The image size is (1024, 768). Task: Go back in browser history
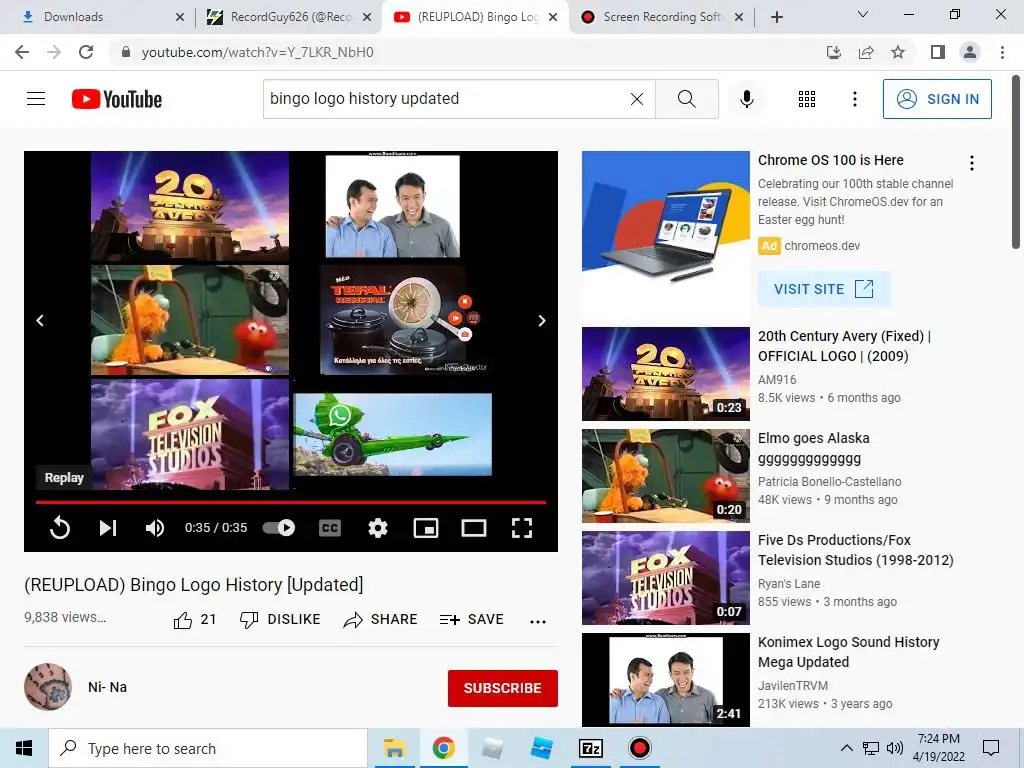(x=22, y=52)
